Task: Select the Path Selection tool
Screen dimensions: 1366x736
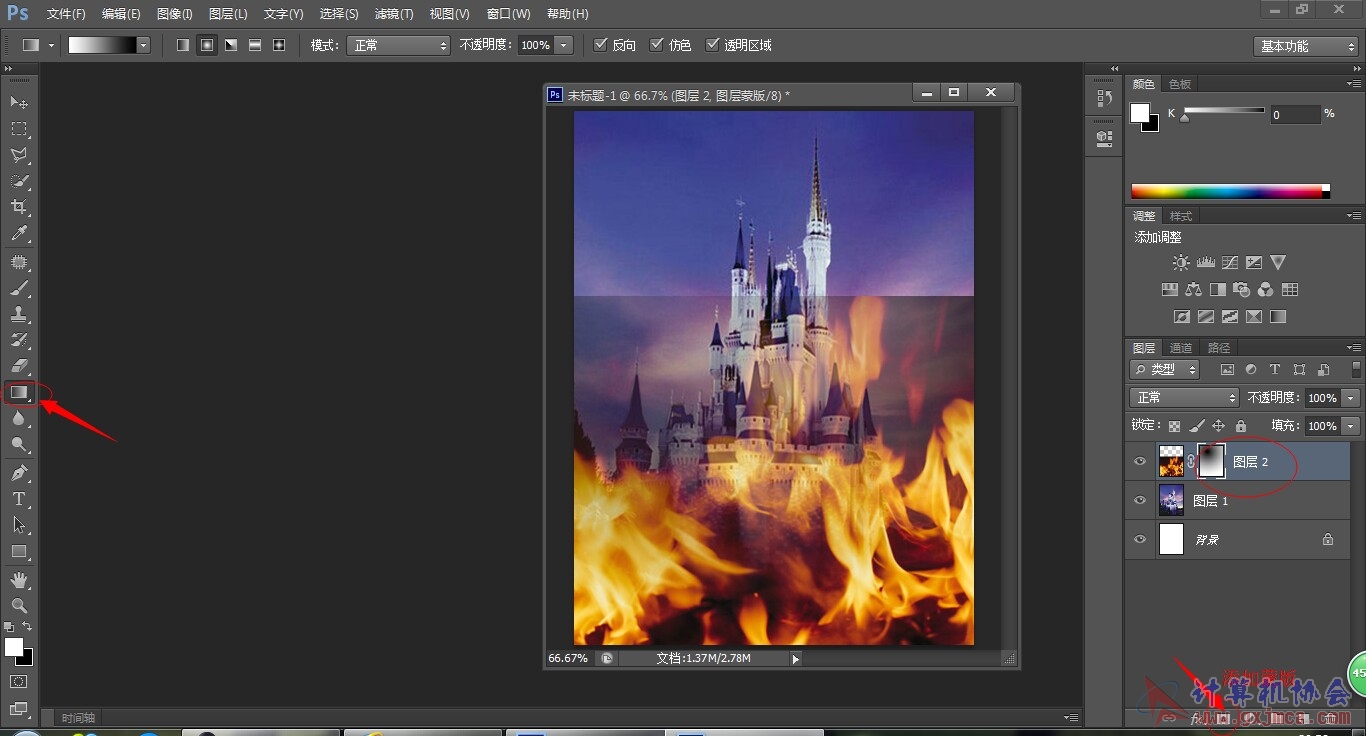Action: tap(19, 525)
